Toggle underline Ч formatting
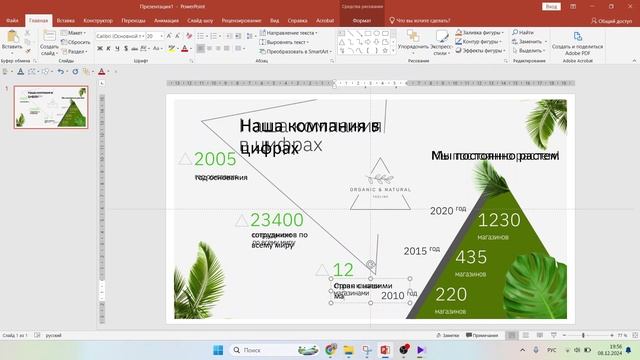This screenshot has width=640, height=360. coord(117,49)
